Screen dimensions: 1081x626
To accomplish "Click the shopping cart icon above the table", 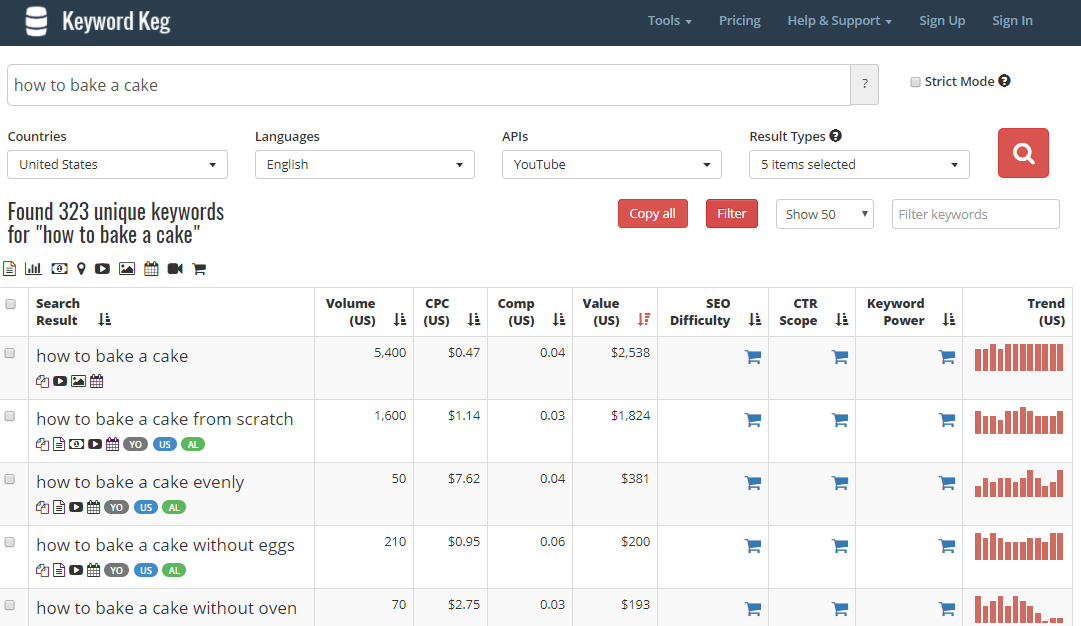I will click(x=199, y=268).
